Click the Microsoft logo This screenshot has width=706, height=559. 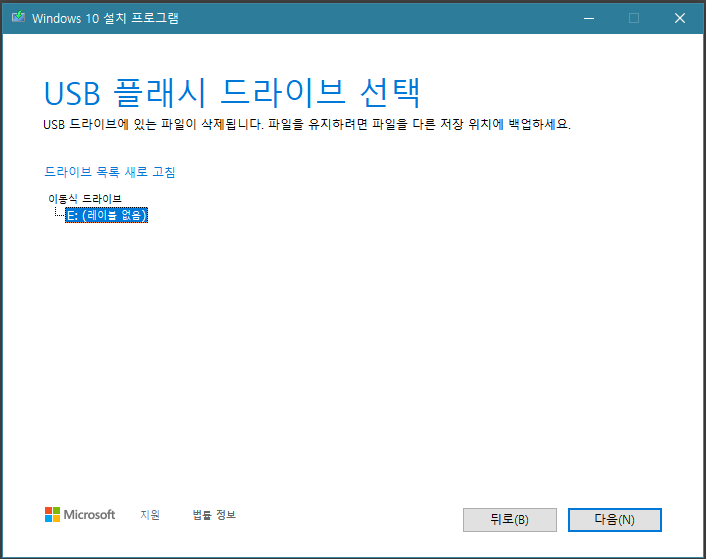click(80, 514)
